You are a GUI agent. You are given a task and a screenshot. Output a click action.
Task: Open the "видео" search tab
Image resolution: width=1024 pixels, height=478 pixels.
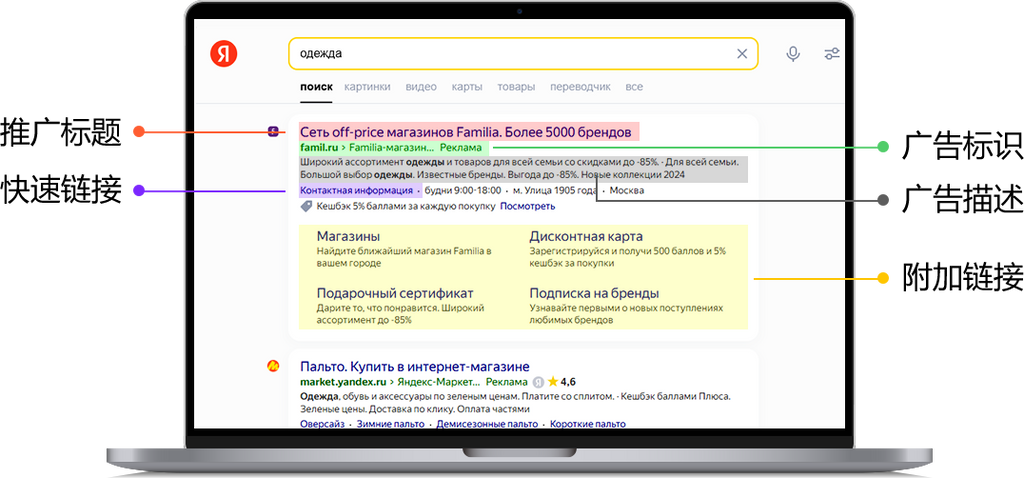click(x=421, y=87)
